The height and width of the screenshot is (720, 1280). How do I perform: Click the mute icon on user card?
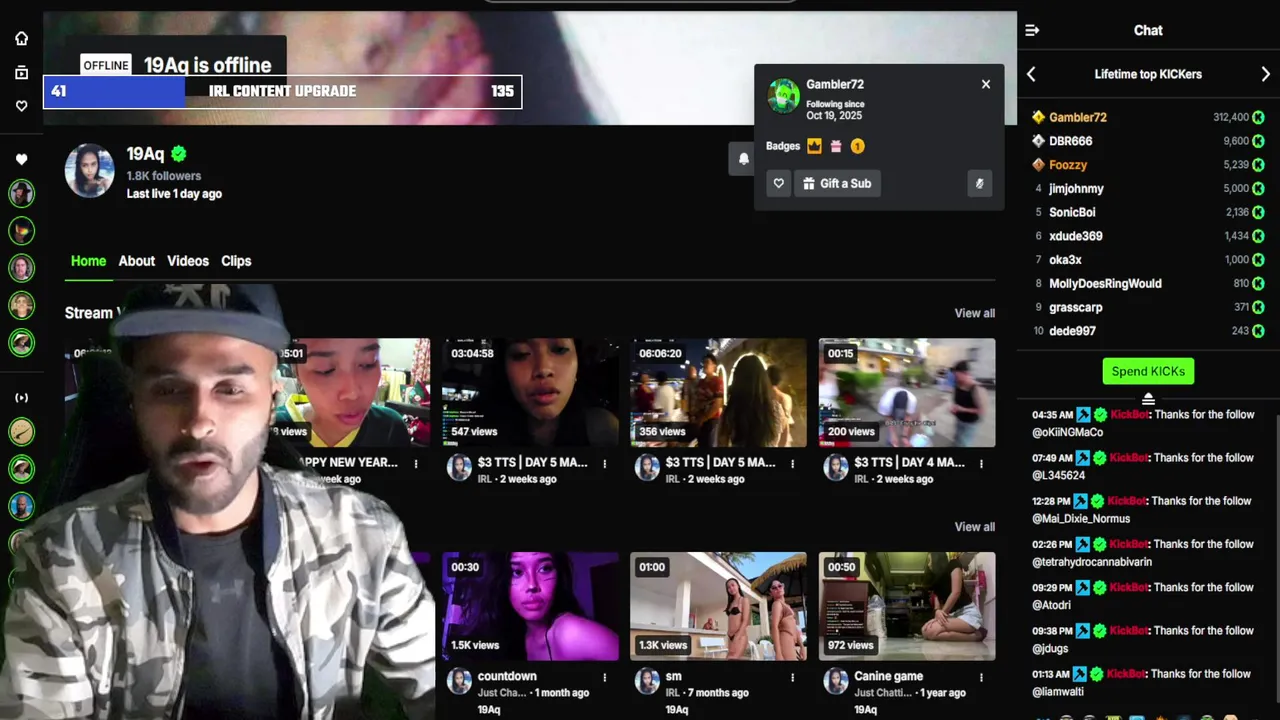coord(979,183)
